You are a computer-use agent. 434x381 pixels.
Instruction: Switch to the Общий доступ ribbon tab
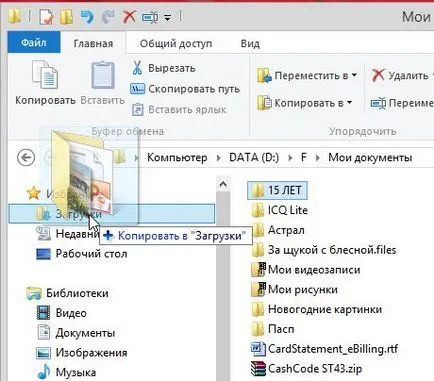176,43
